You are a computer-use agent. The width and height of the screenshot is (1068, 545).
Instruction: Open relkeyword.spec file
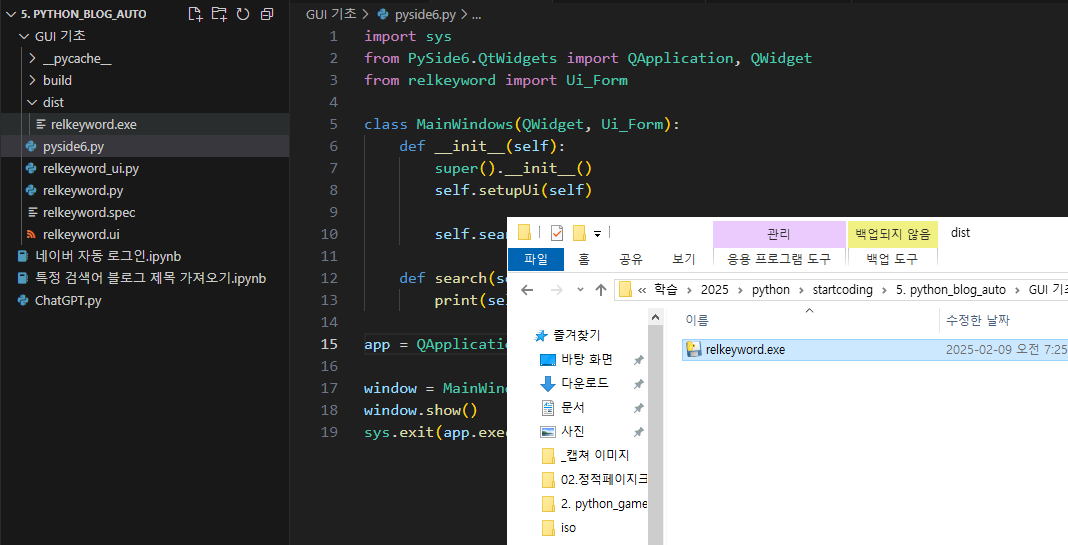pos(144,213)
